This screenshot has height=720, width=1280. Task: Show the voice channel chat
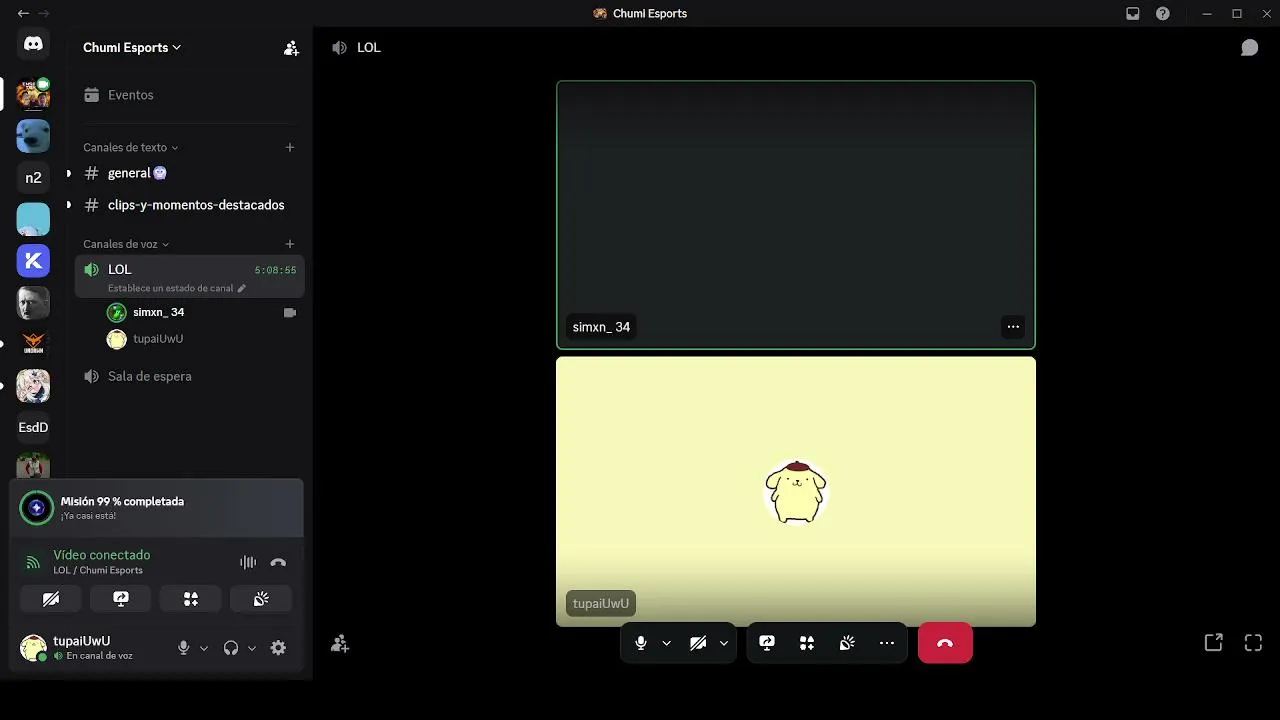pos(1249,48)
